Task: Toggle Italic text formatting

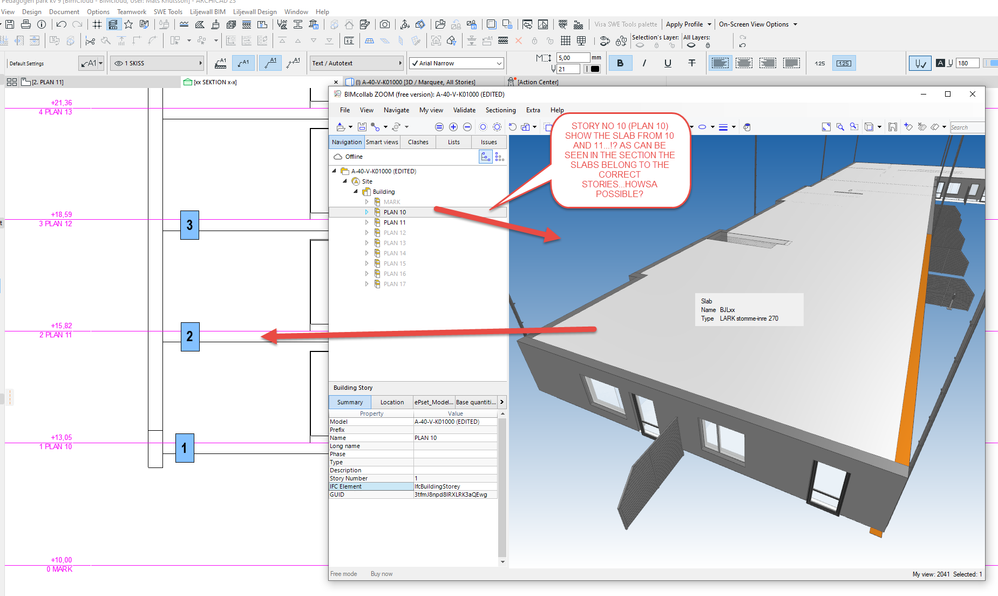Action: click(x=644, y=63)
